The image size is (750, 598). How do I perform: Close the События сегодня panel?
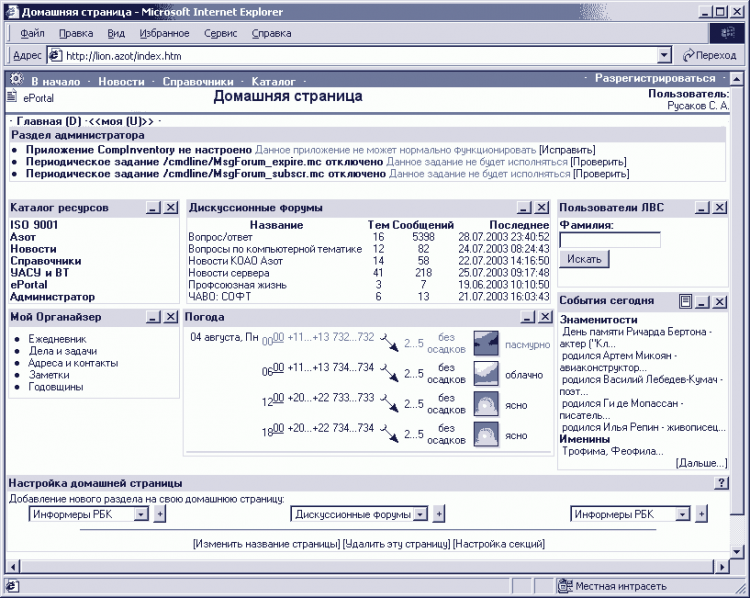click(x=719, y=301)
